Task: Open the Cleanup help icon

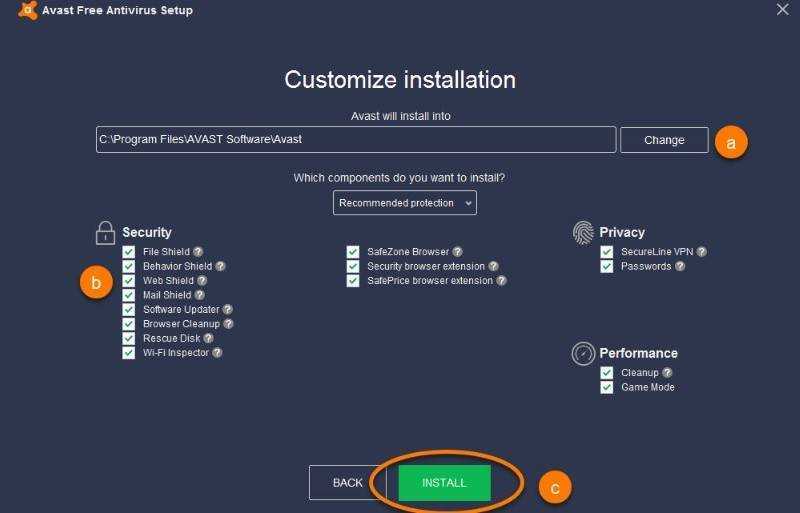Action: click(x=667, y=373)
